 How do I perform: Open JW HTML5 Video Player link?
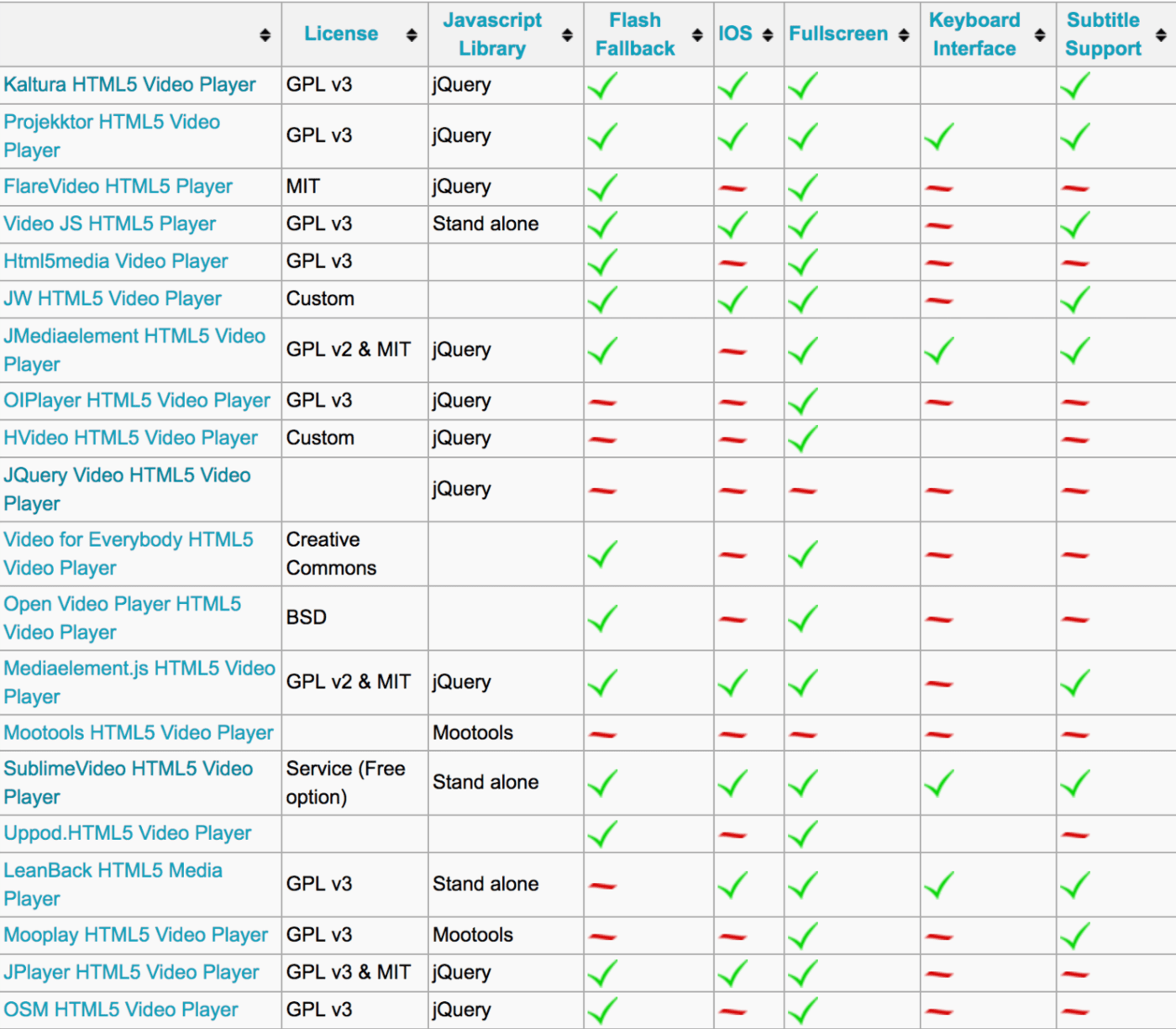[113, 298]
